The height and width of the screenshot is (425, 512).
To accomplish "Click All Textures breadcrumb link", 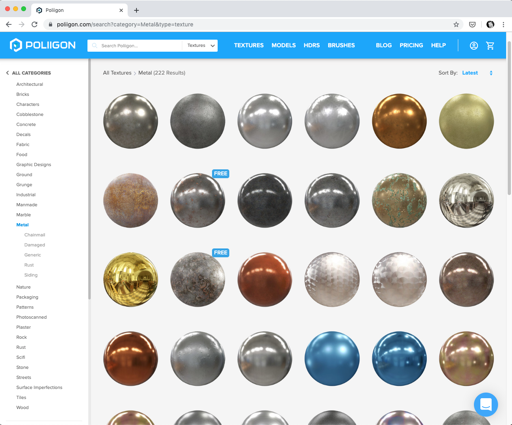I will click(117, 73).
